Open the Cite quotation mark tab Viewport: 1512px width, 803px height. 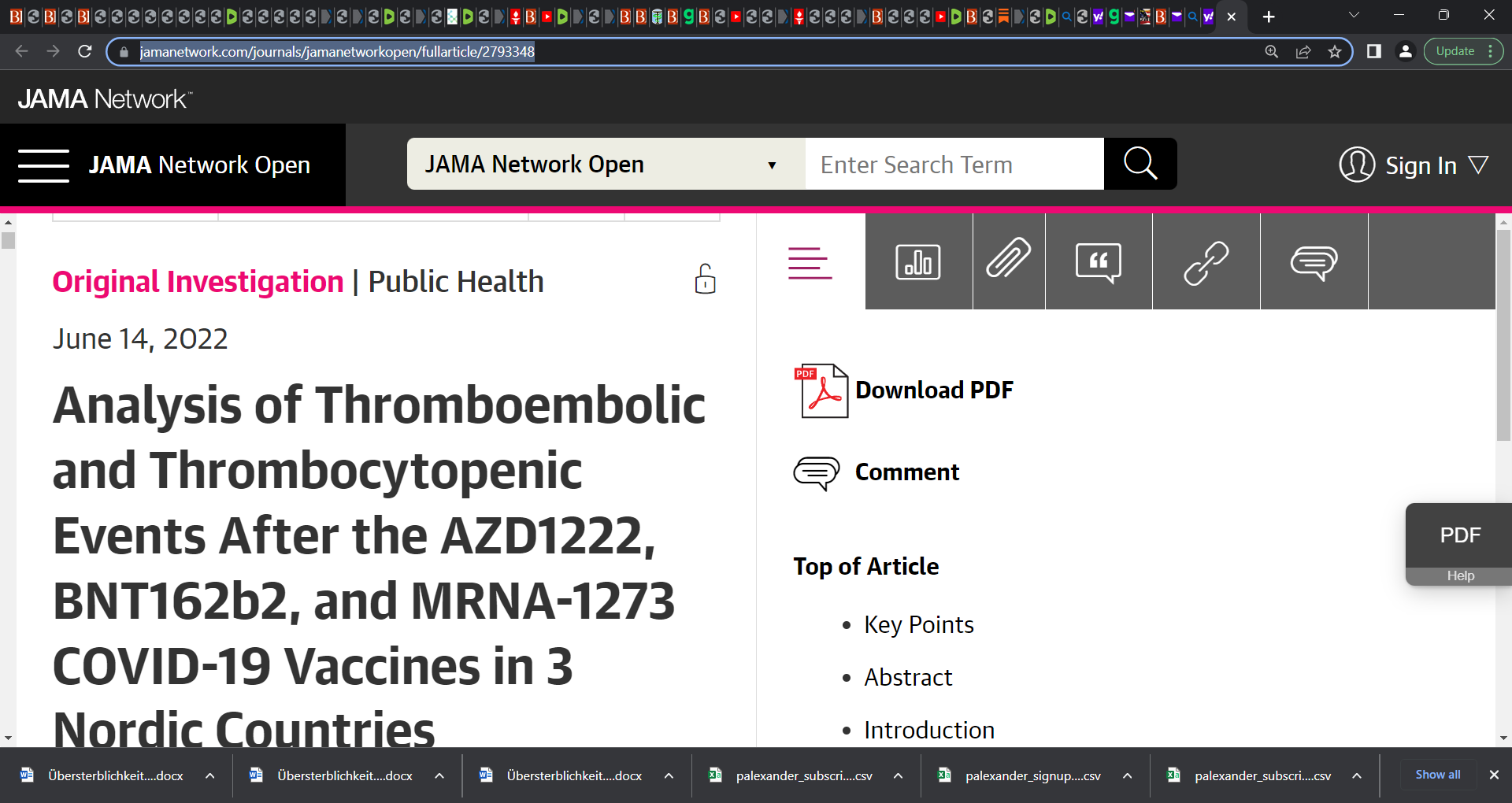(1099, 261)
